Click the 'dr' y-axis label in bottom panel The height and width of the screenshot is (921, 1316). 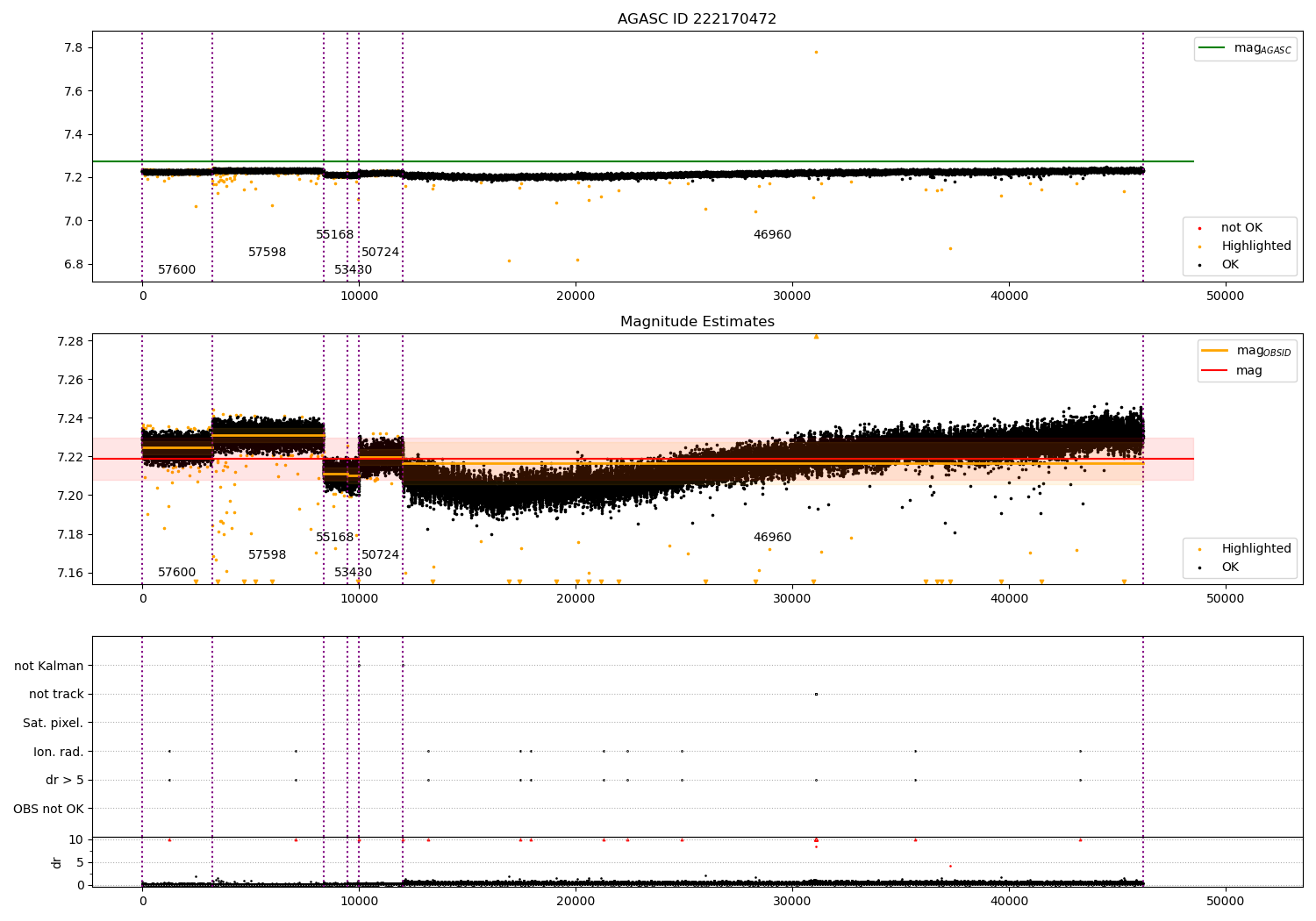(57, 862)
